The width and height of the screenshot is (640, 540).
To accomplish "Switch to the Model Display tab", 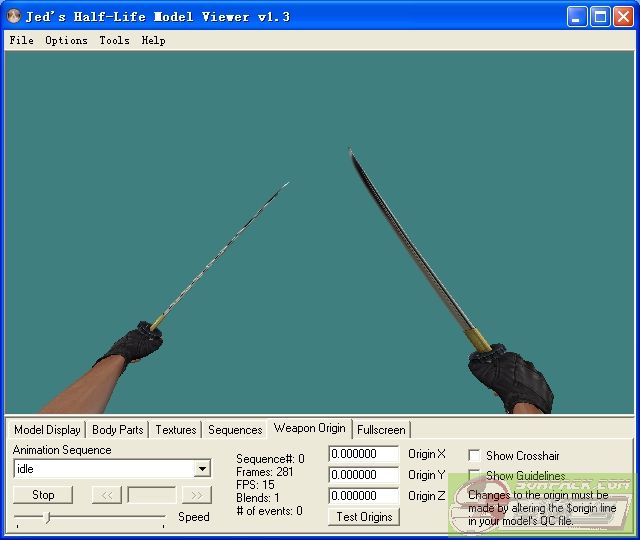I will click(x=47, y=430).
